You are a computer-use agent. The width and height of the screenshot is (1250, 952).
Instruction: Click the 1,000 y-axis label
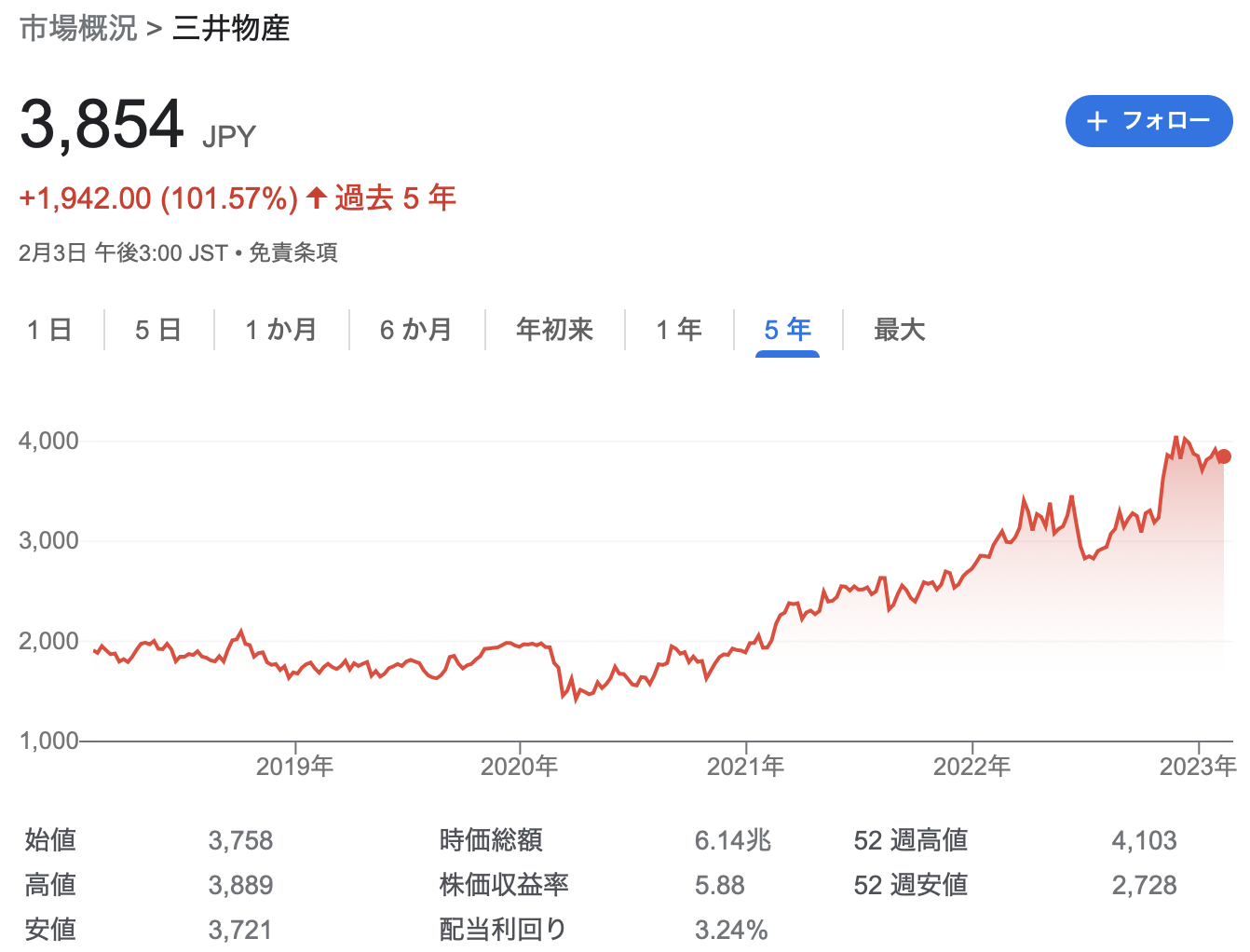click(x=48, y=741)
